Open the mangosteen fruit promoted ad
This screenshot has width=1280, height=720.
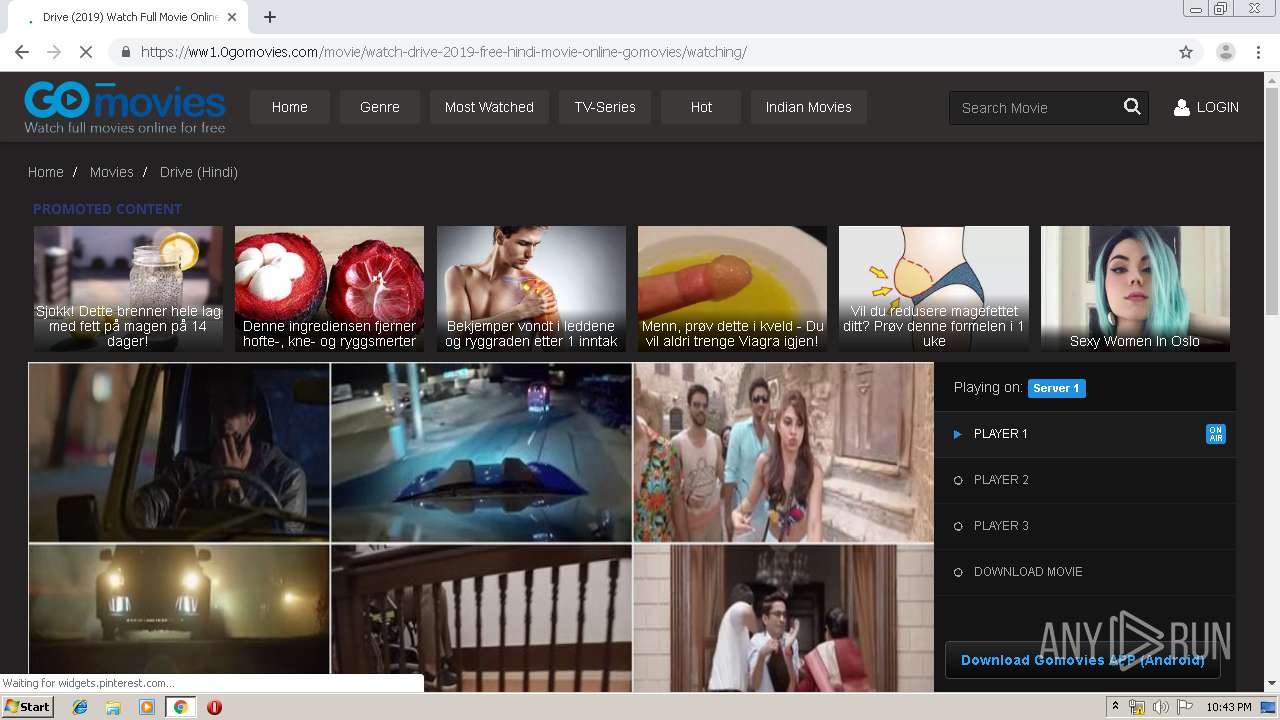tap(329, 289)
